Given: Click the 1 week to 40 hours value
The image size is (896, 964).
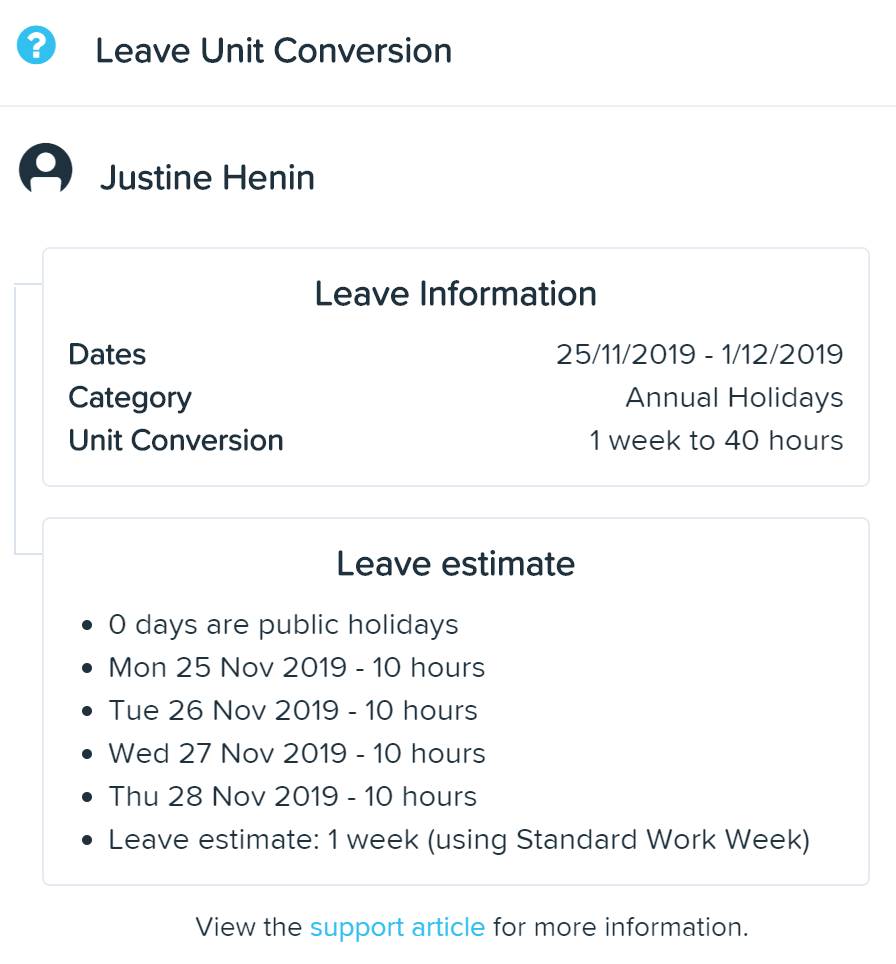Looking at the screenshot, I should click(716, 440).
